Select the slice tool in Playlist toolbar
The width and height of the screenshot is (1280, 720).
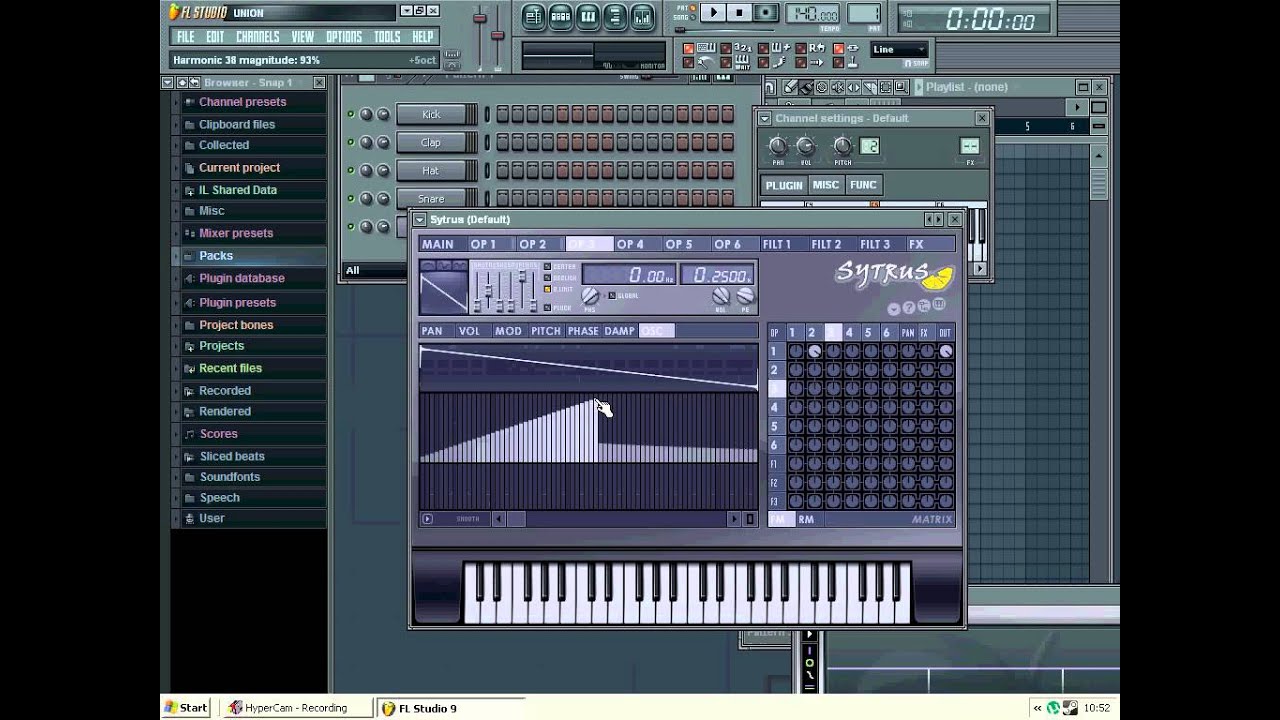pos(870,87)
